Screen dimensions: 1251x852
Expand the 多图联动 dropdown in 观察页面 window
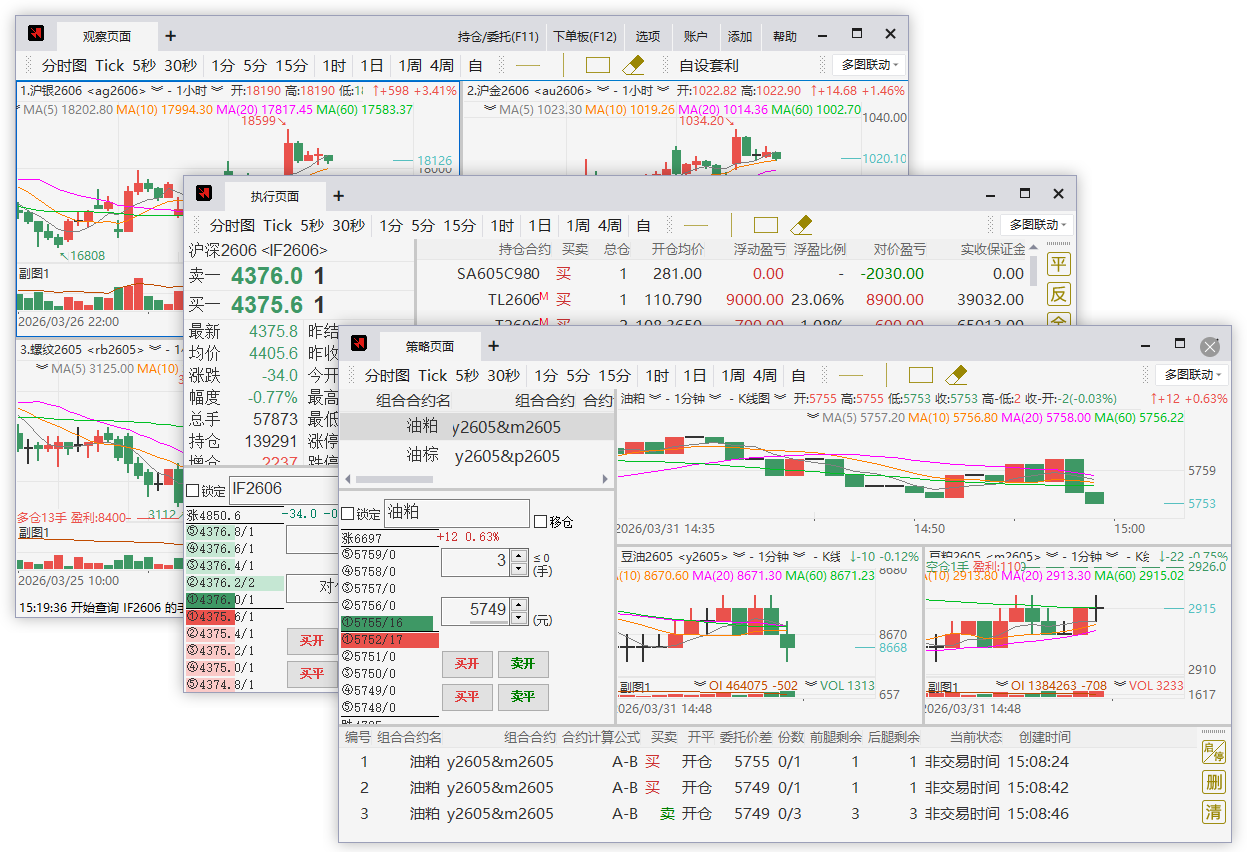(x=869, y=65)
